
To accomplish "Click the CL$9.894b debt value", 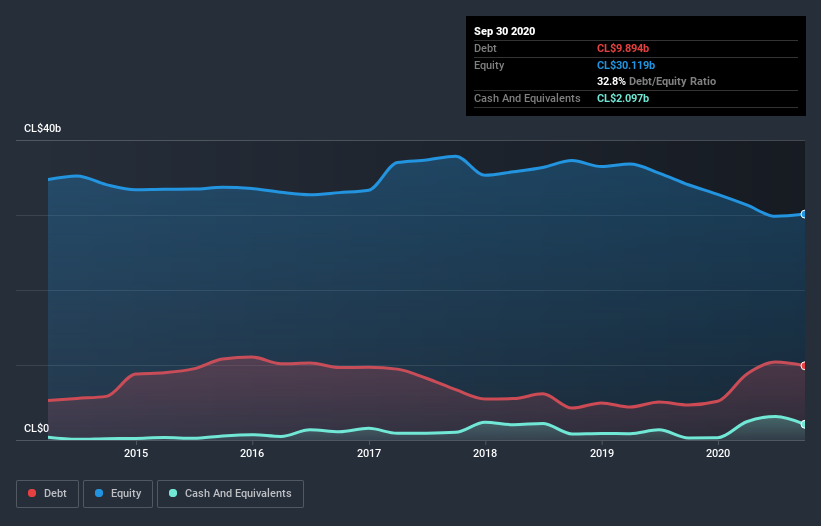I will coord(623,48).
